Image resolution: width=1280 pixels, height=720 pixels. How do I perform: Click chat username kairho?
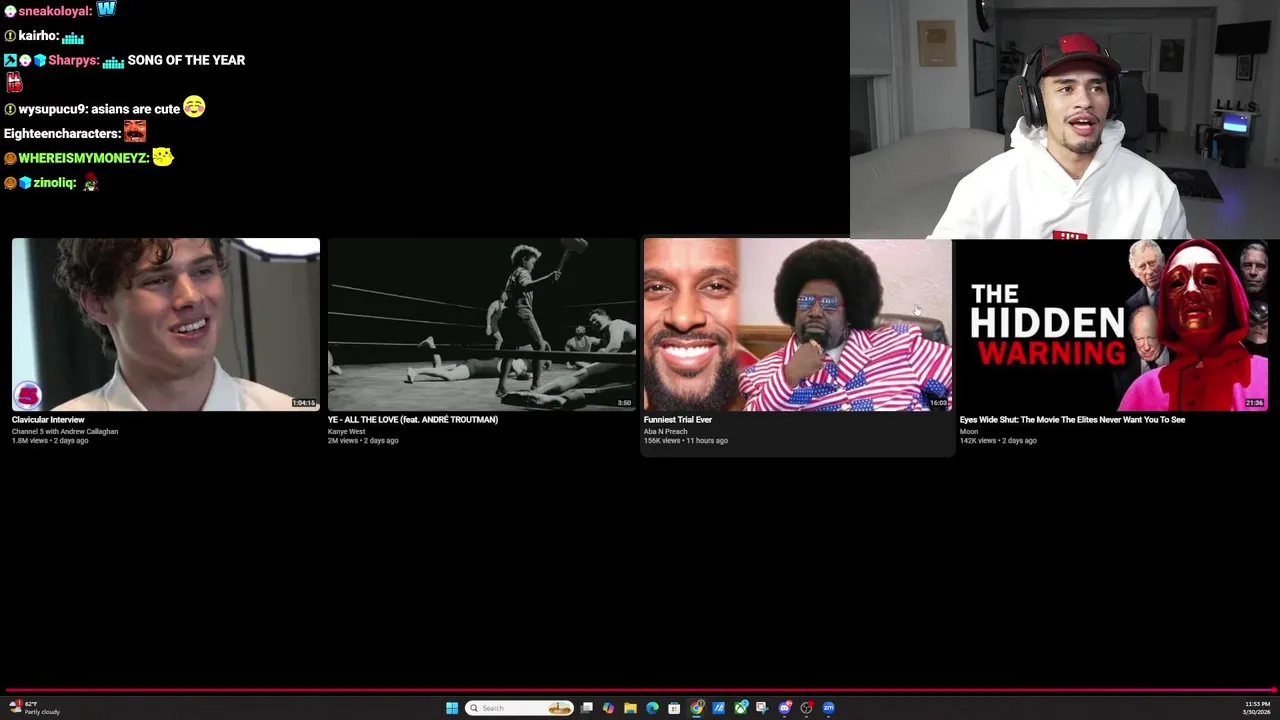39,36
